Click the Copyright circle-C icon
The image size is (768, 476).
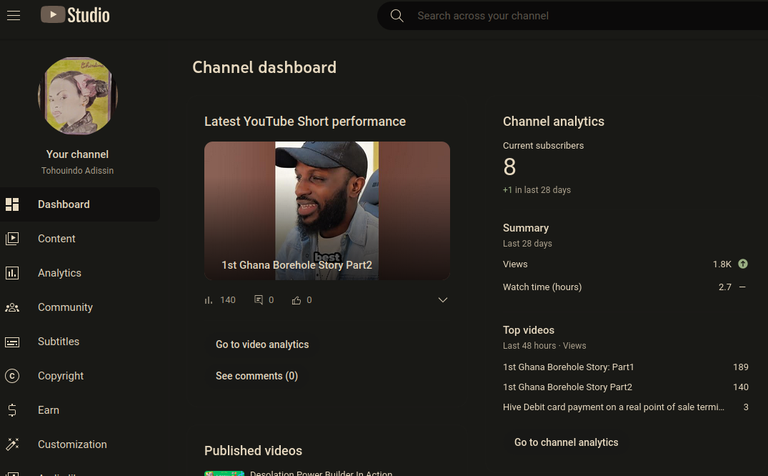click(12, 376)
